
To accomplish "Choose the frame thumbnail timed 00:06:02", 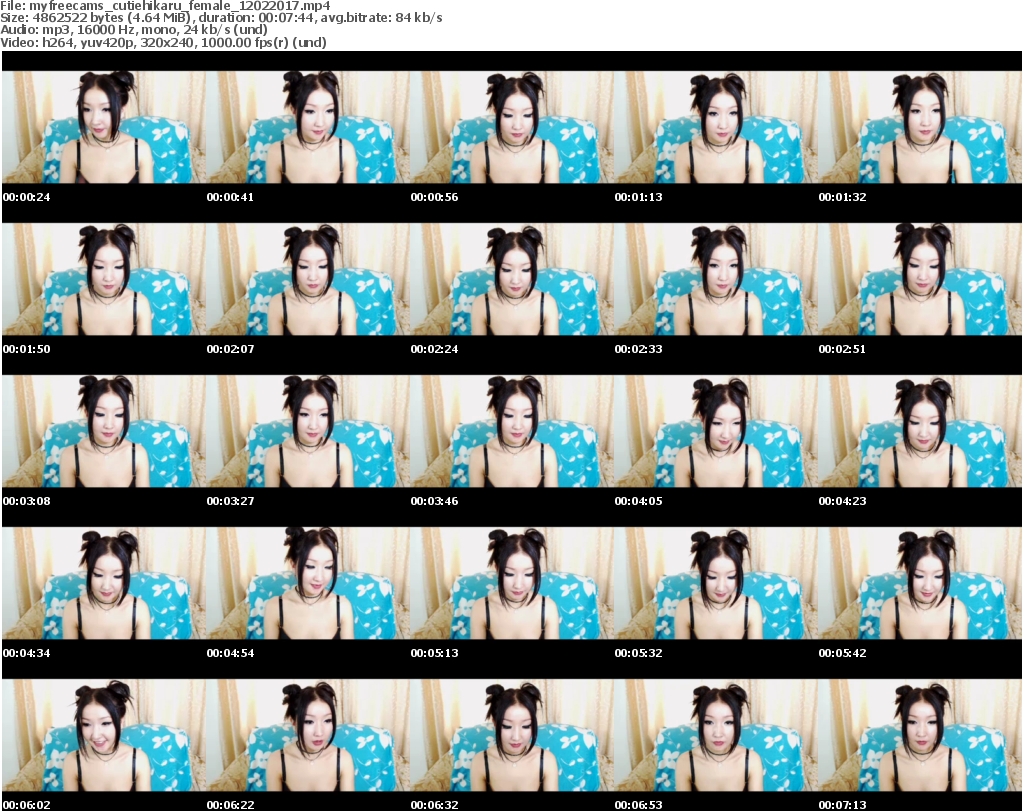I will [104, 735].
